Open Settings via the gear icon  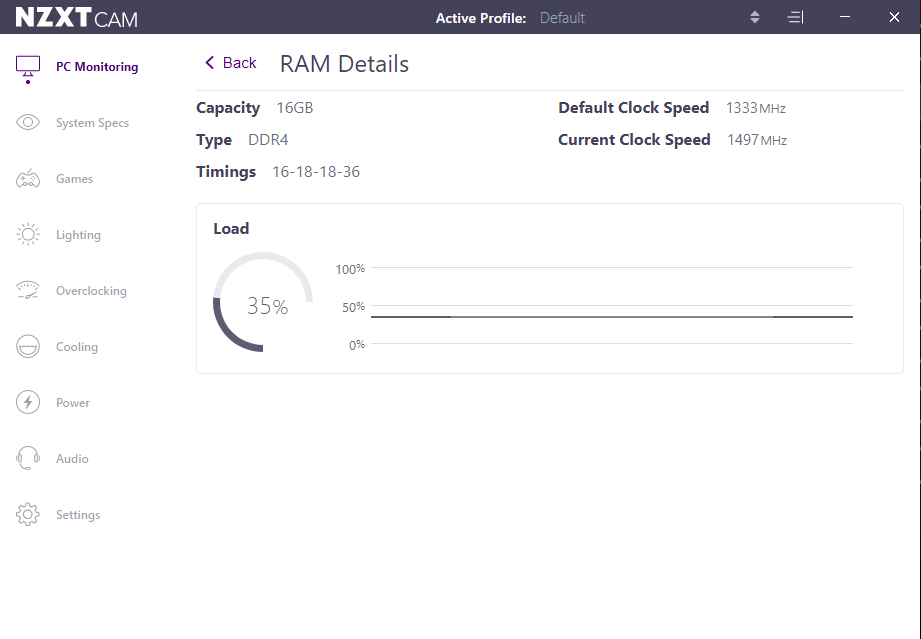(x=28, y=515)
